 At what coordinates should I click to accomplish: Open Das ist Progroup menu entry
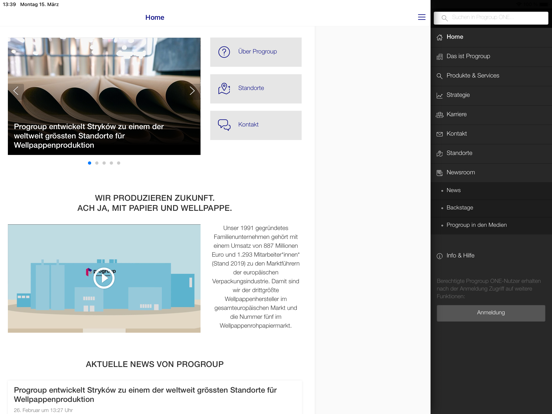click(x=491, y=56)
